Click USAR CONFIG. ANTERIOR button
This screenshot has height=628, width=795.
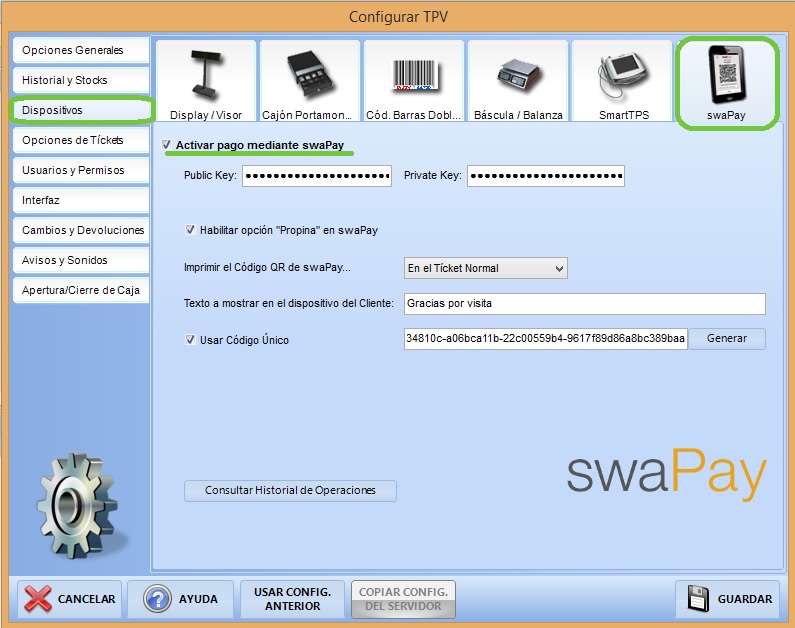293,599
